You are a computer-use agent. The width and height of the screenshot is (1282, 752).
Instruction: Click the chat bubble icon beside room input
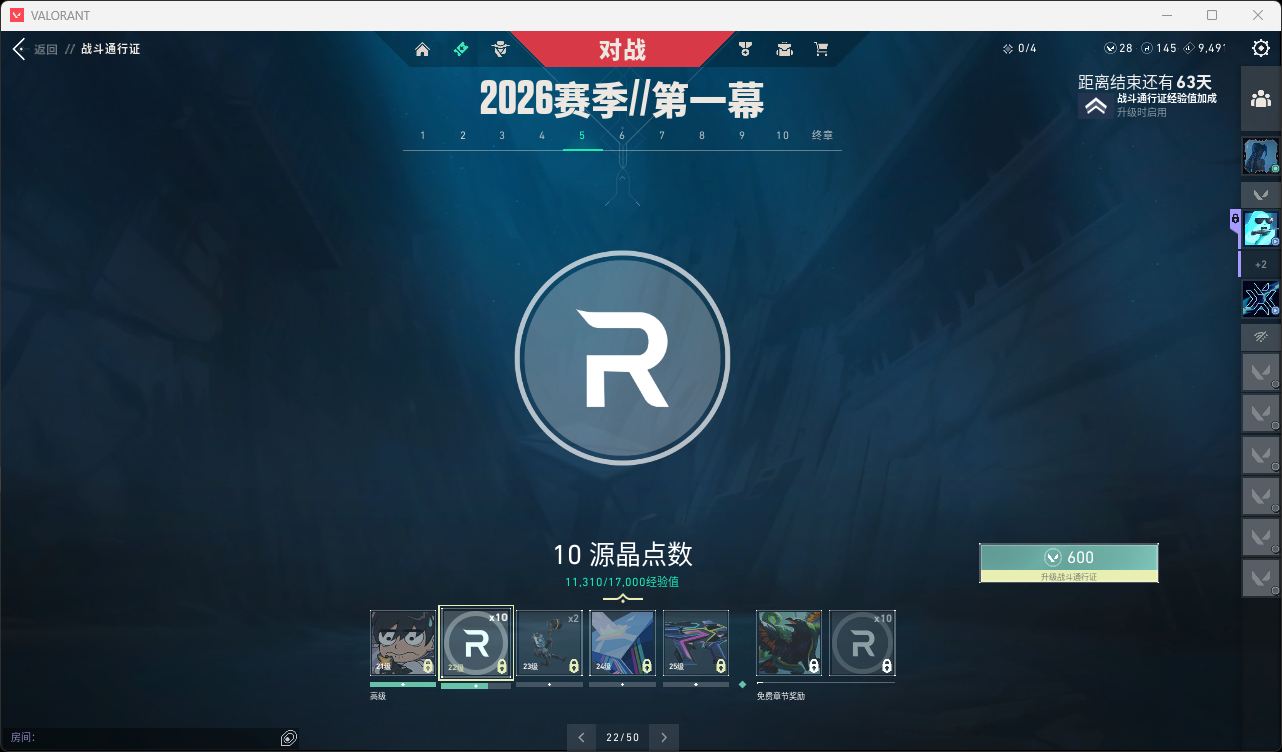(x=289, y=738)
